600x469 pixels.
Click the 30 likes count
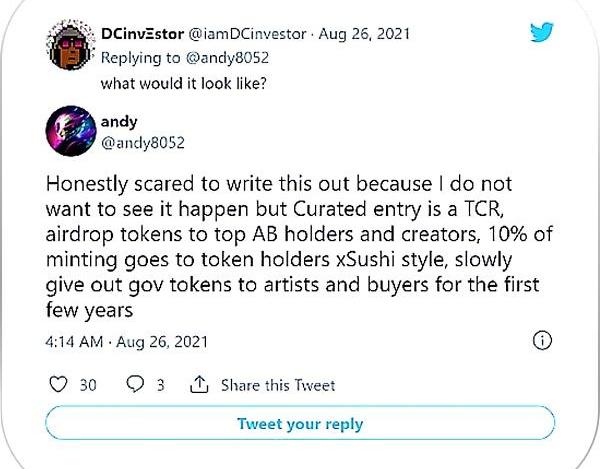(87, 385)
